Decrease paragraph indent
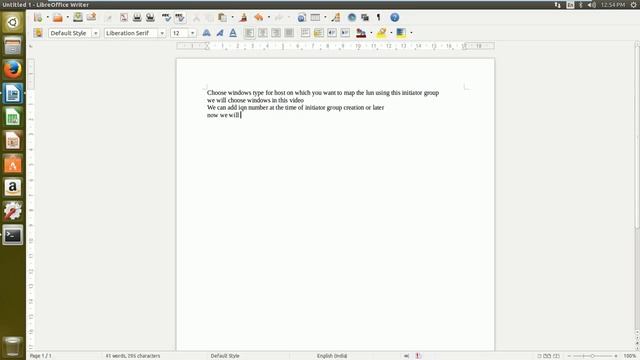Screen dimensions: 640x360 (332, 33)
